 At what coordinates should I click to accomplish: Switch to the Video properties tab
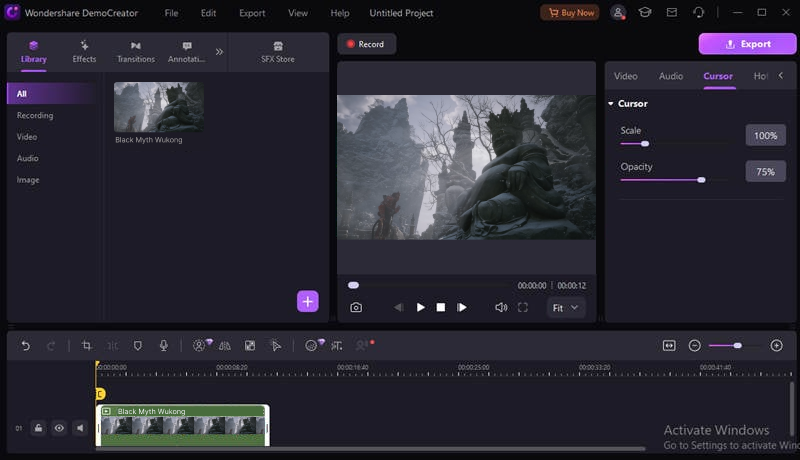click(626, 76)
